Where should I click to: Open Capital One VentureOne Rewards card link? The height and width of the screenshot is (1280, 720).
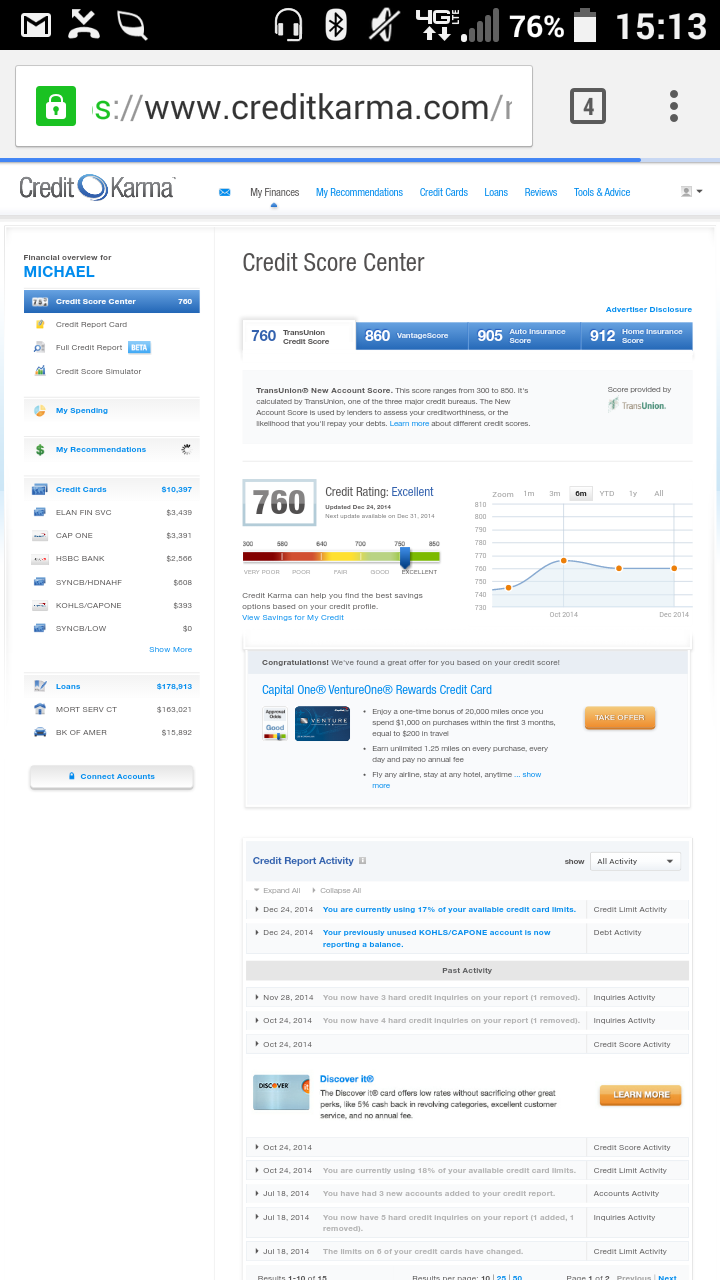[377, 689]
